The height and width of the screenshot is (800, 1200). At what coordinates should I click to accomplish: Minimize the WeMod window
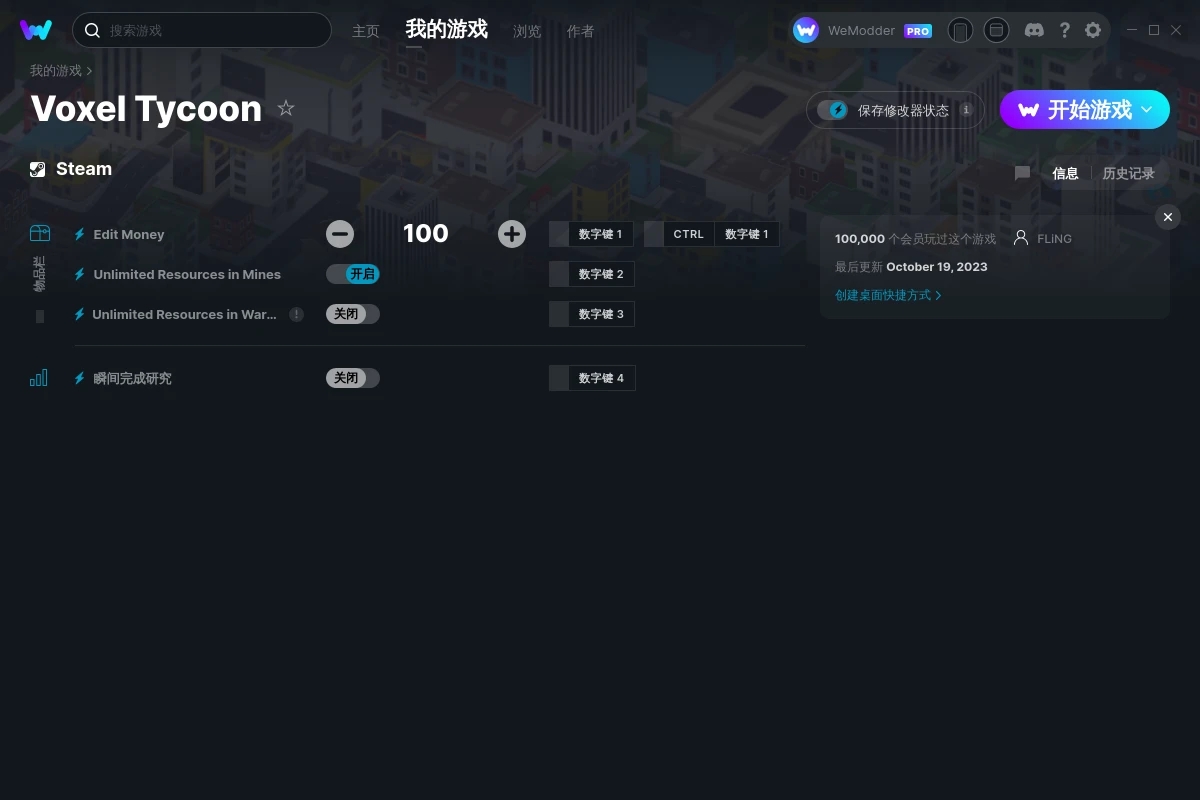[x=1131, y=30]
